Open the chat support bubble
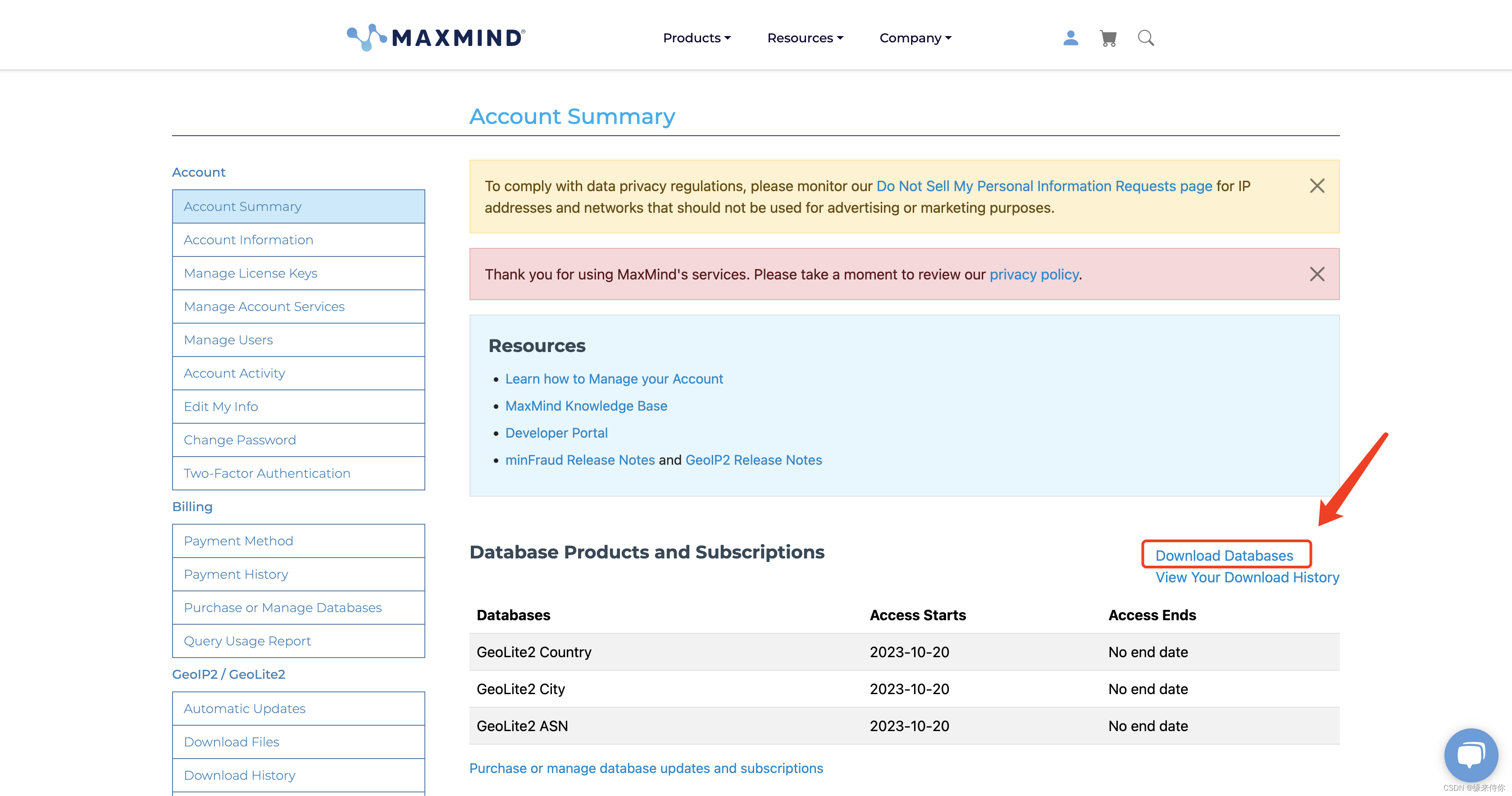The width and height of the screenshot is (1512, 796). click(x=1471, y=755)
